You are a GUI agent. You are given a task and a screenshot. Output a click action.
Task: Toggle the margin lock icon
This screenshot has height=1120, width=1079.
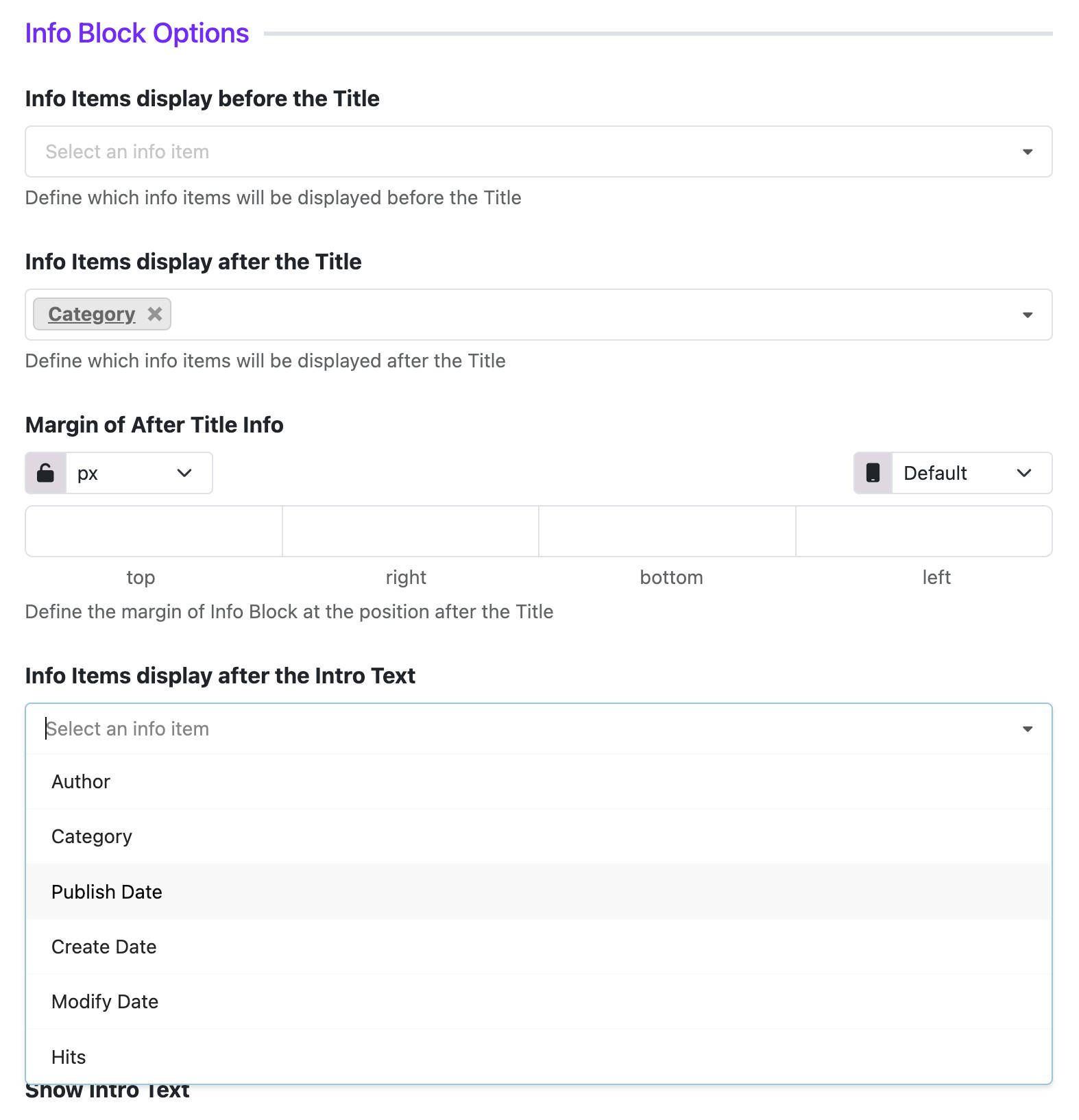pos(46,473)
